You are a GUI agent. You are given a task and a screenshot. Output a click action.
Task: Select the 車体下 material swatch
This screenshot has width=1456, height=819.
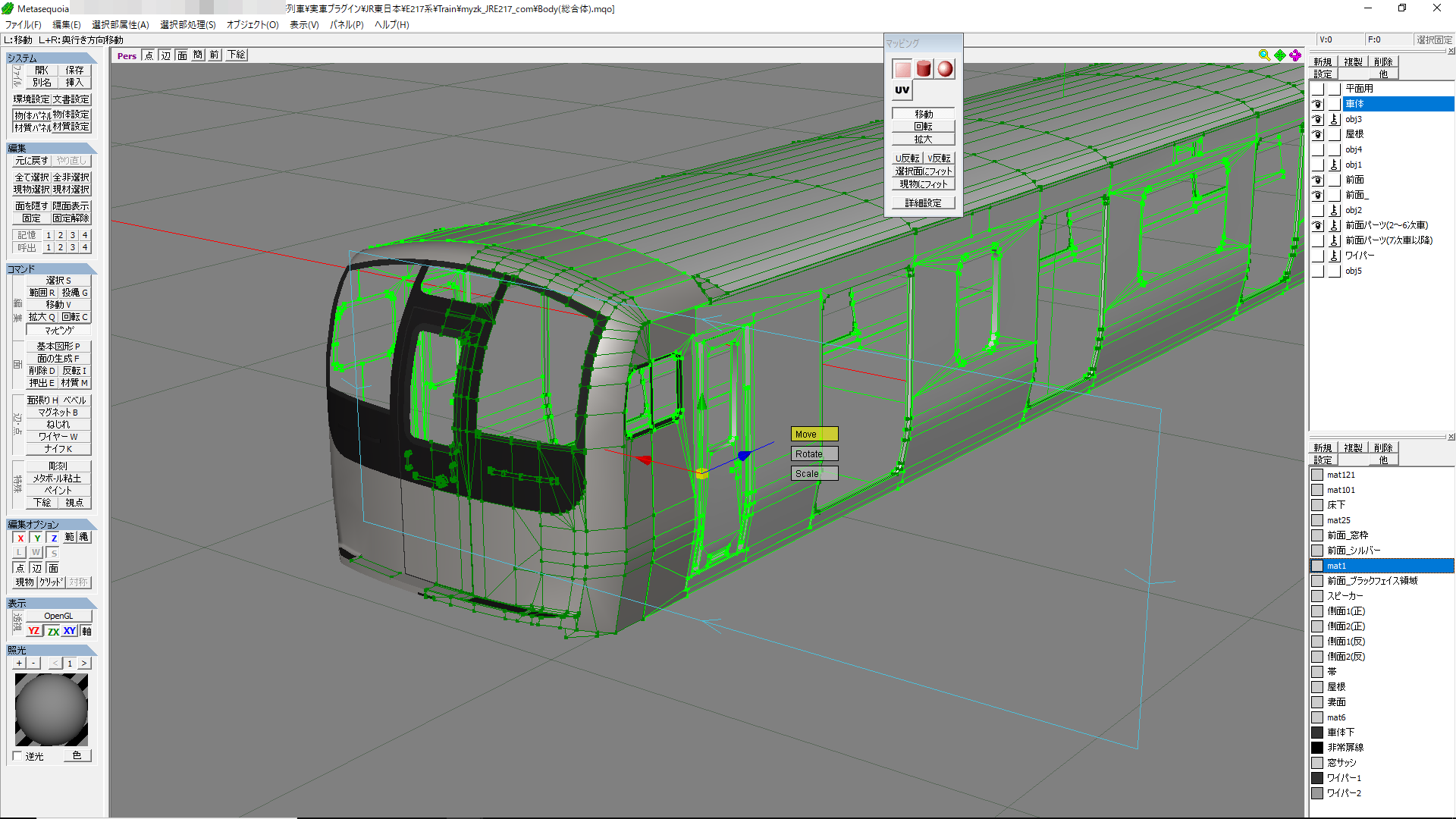(1317, 733)
